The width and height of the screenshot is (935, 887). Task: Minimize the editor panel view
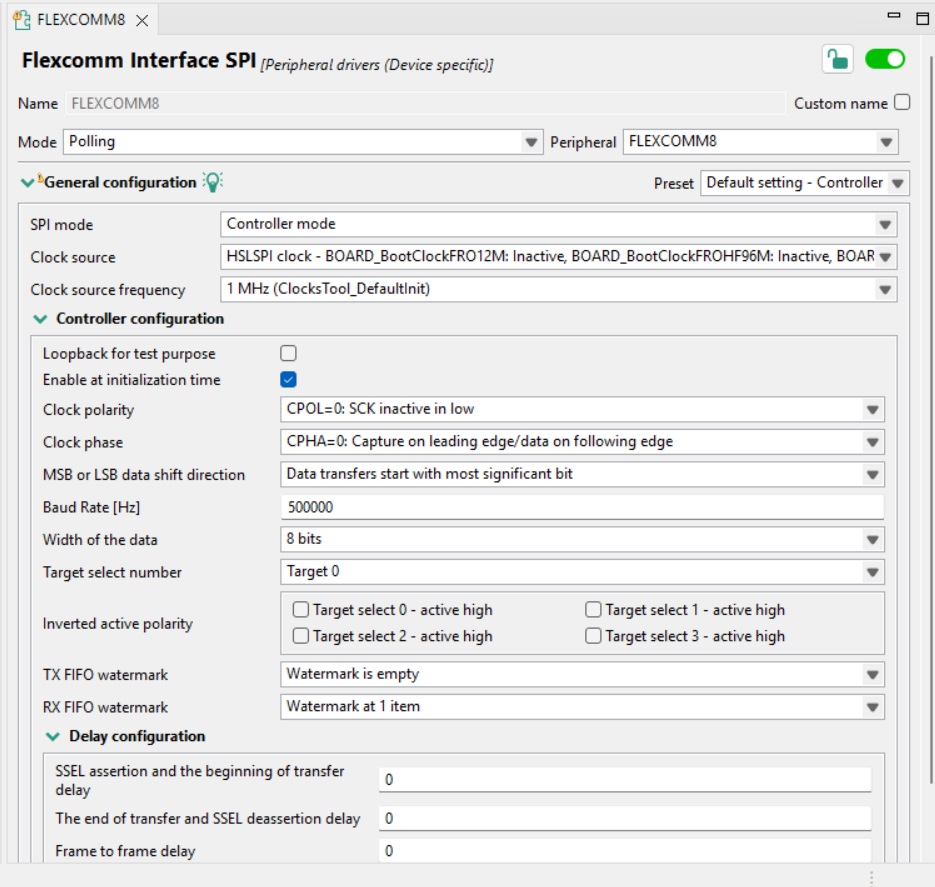click(x=893, y=17)
